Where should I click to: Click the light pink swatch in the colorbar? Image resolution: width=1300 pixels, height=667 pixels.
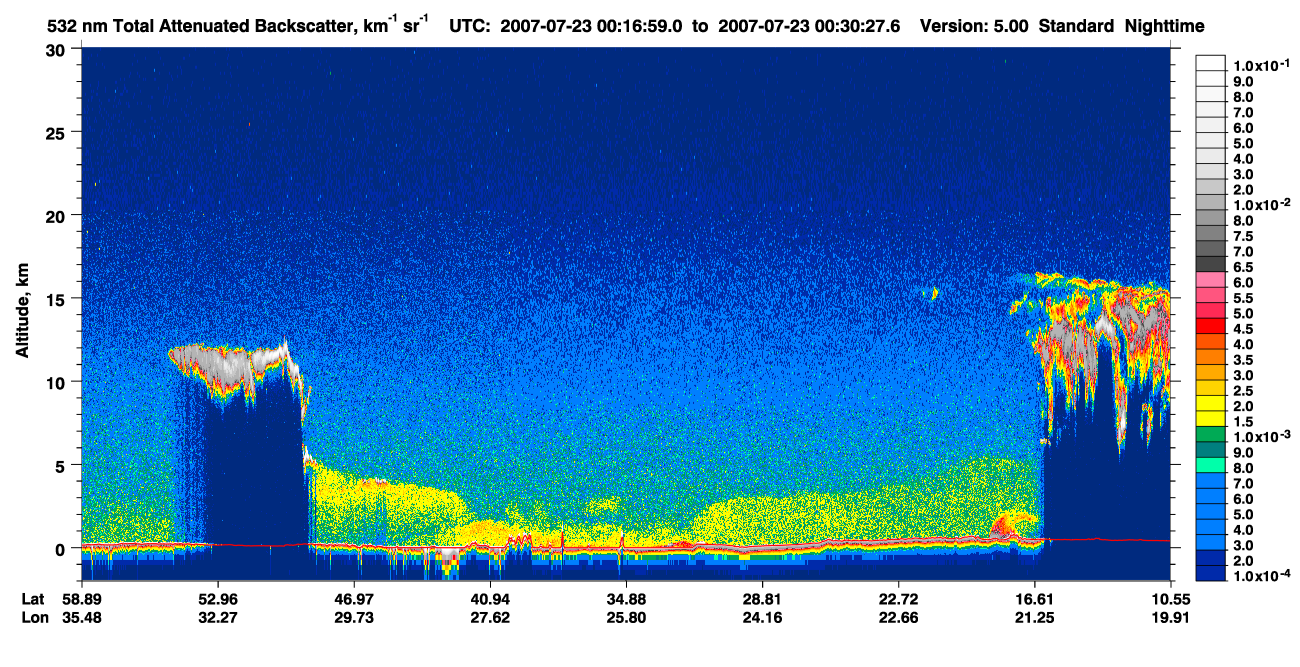(1211, 278)
